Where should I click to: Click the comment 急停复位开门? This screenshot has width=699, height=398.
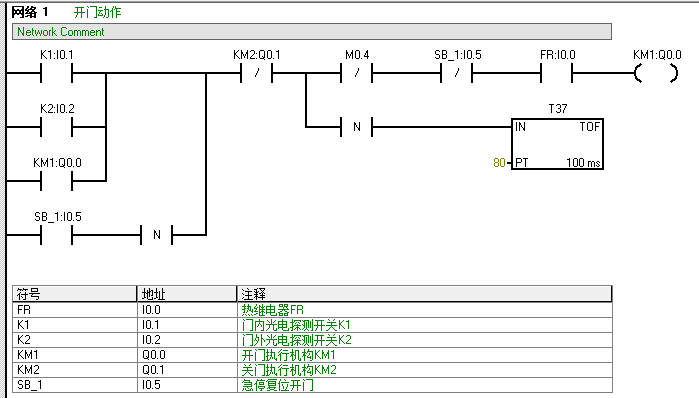pos(277,385)
